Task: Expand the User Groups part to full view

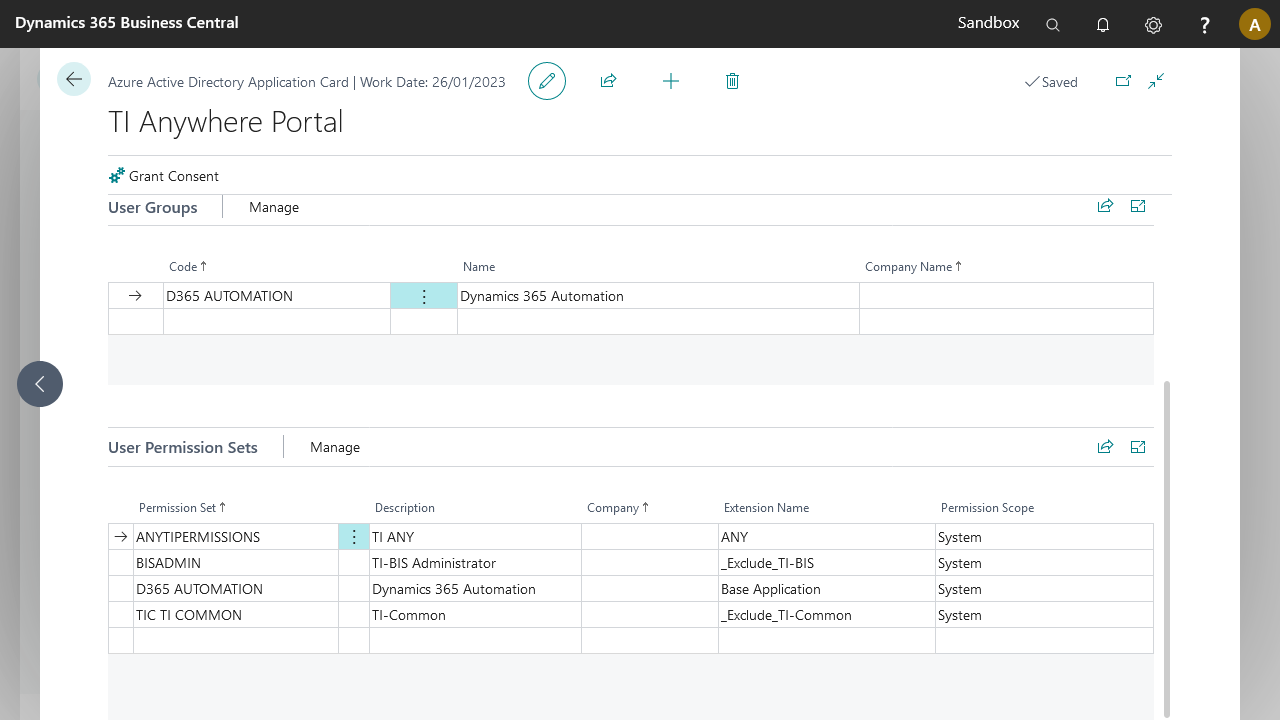Action: click(1138, 206)
